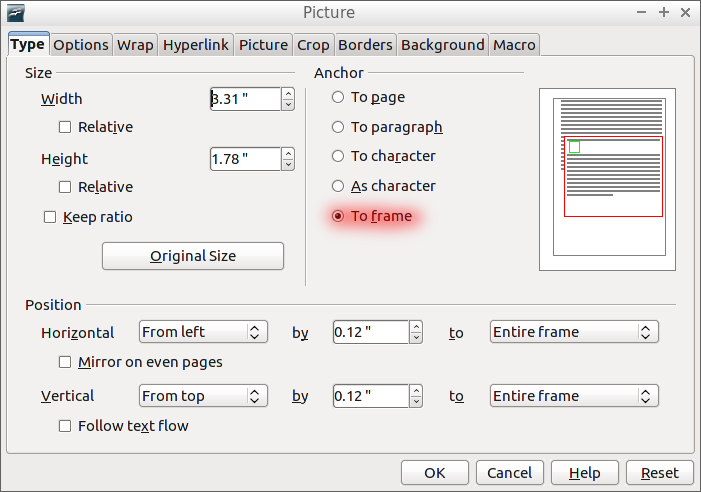Increase the Horizontal by offset value
Viewport: 701px width, 492px height.
(416, 327)
